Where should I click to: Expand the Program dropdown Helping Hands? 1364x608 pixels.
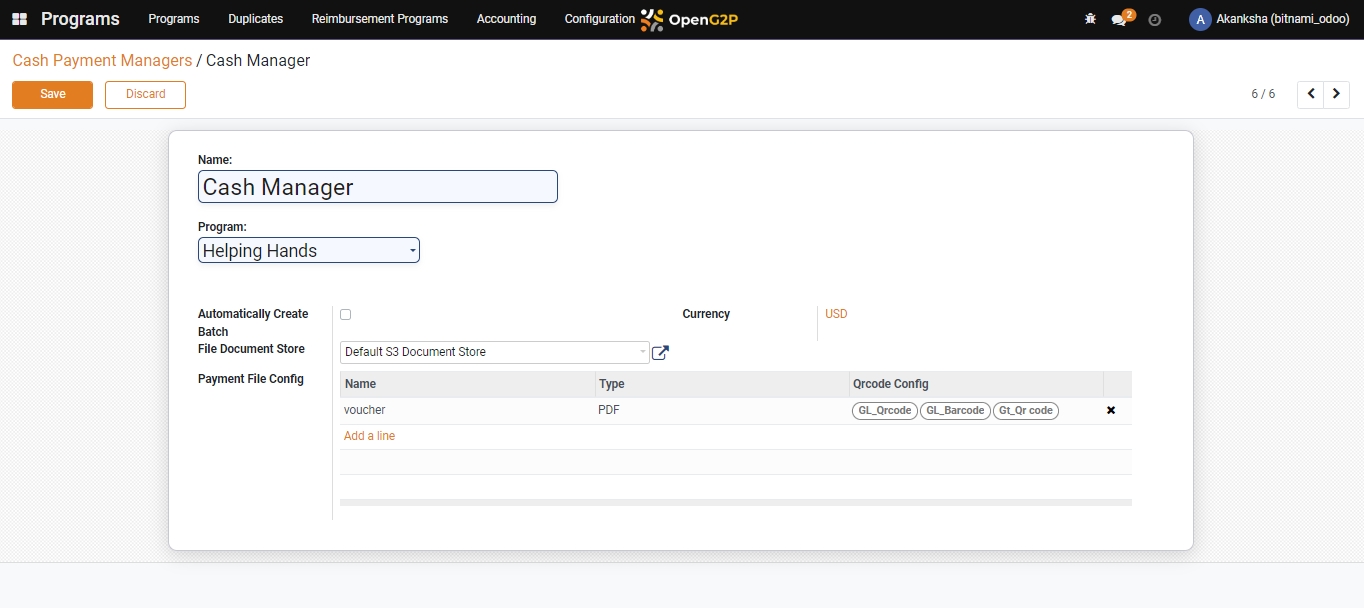tap(309, 251)
